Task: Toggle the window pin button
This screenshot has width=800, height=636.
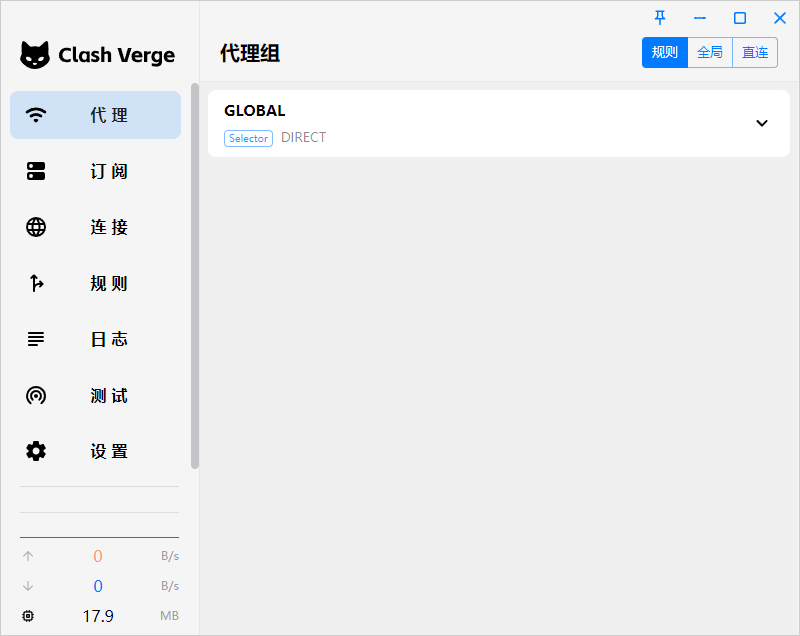Action: tap(660, 17)
